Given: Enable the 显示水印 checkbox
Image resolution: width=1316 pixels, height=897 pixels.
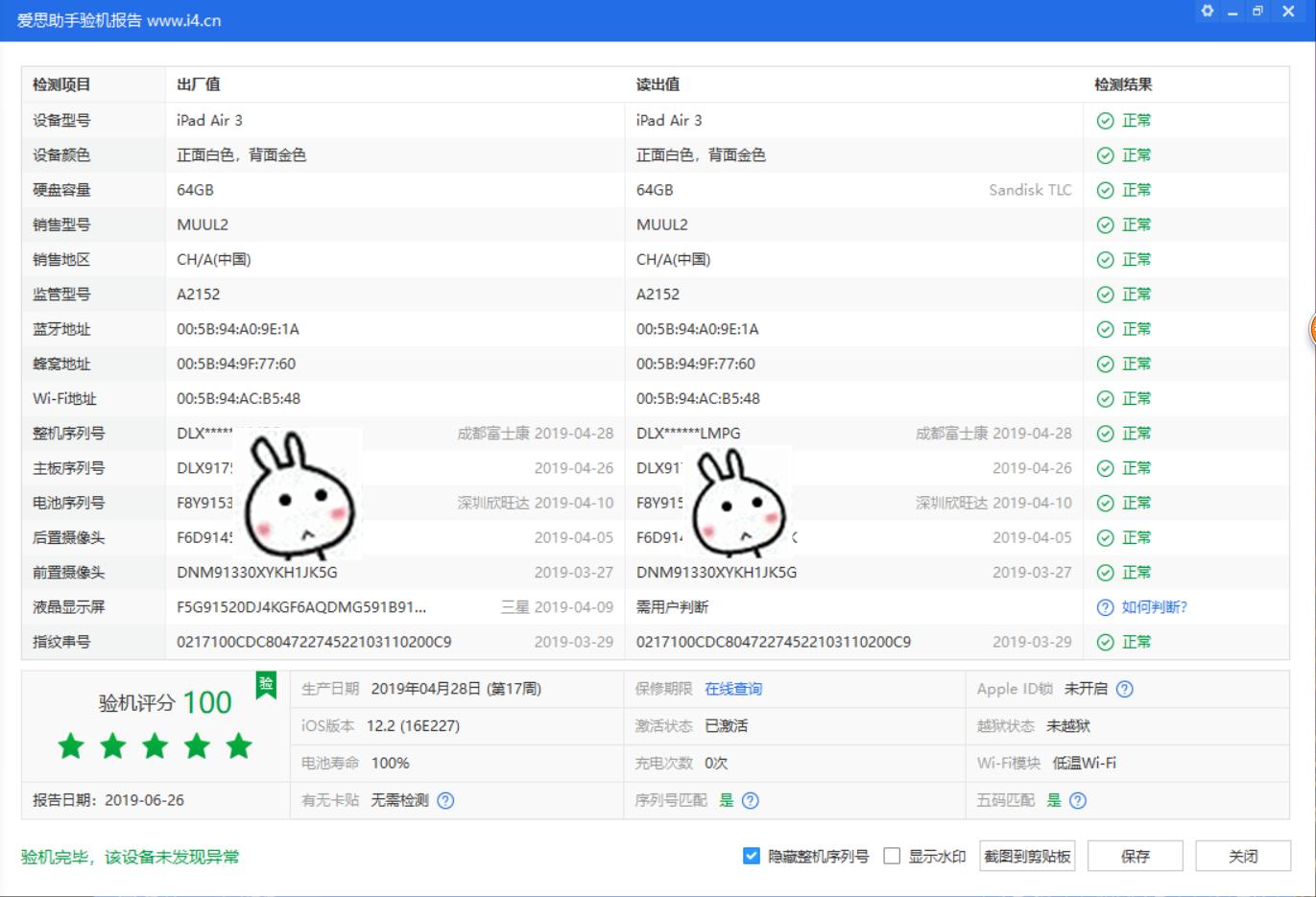Looking at the screenshot, I should click(891, 856).
